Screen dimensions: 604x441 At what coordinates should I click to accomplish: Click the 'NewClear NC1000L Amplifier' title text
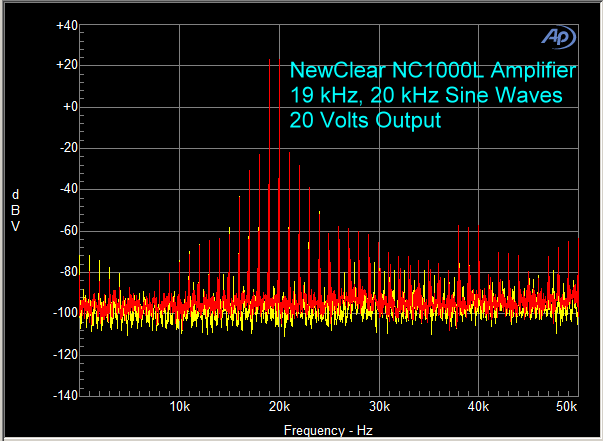(432, 71)
